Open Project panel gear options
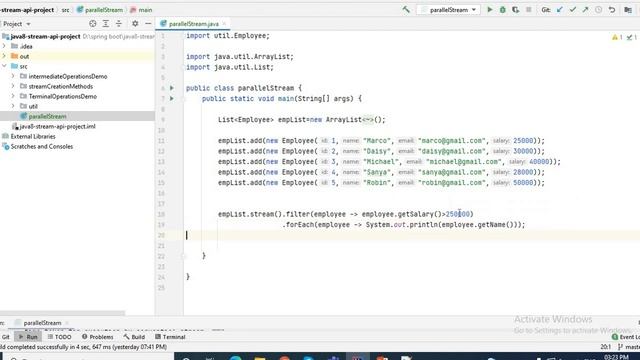 pyautogui.click(x=135, y=24)
